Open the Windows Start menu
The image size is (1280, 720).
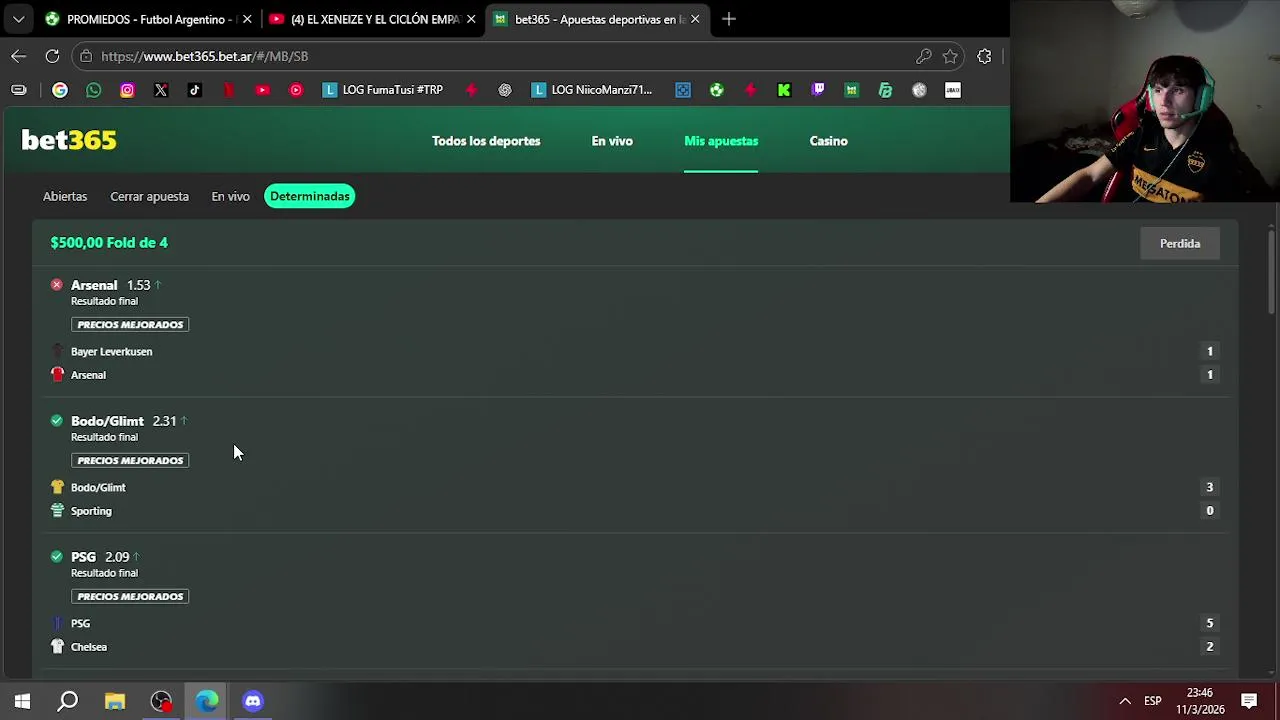(22, 701)
